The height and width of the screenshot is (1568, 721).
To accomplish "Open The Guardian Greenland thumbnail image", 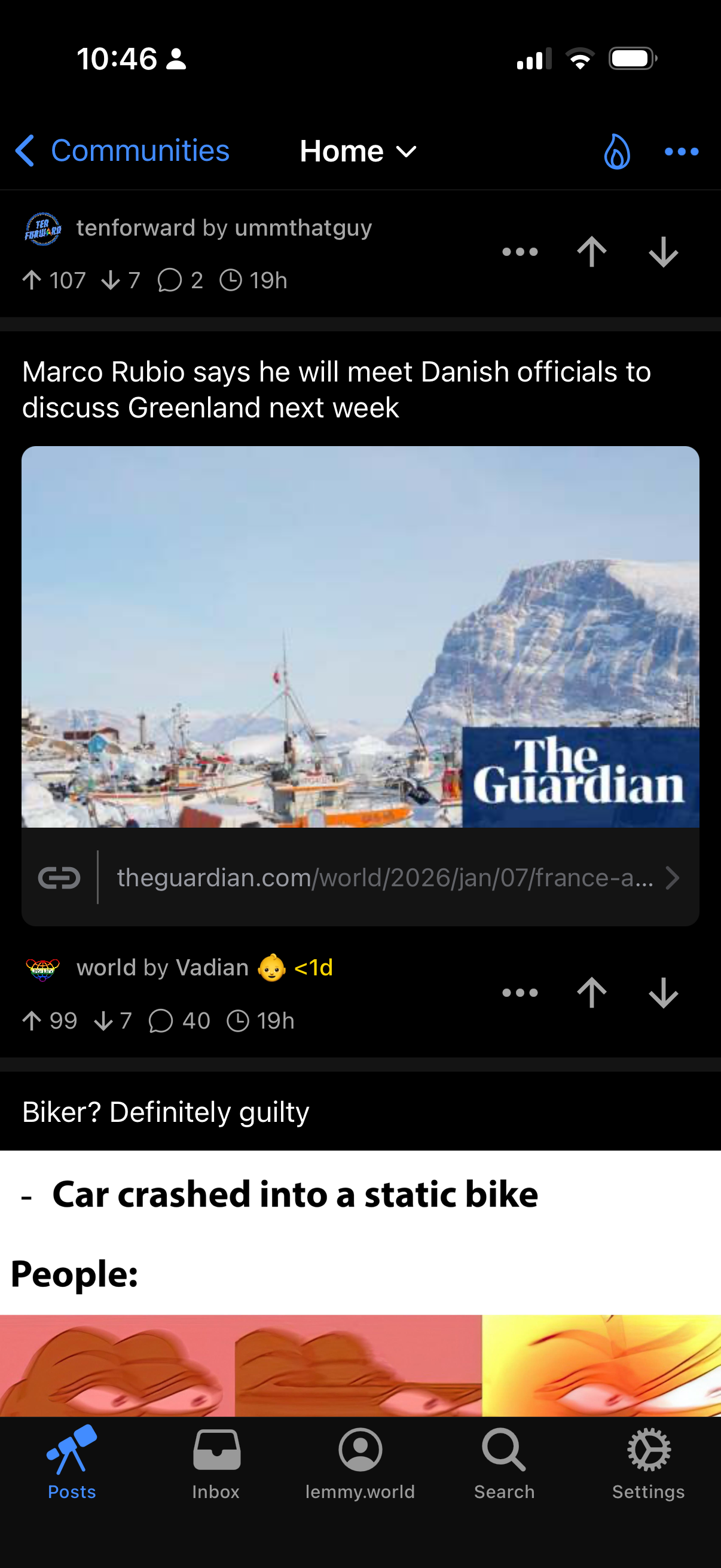I will [360, 637].
